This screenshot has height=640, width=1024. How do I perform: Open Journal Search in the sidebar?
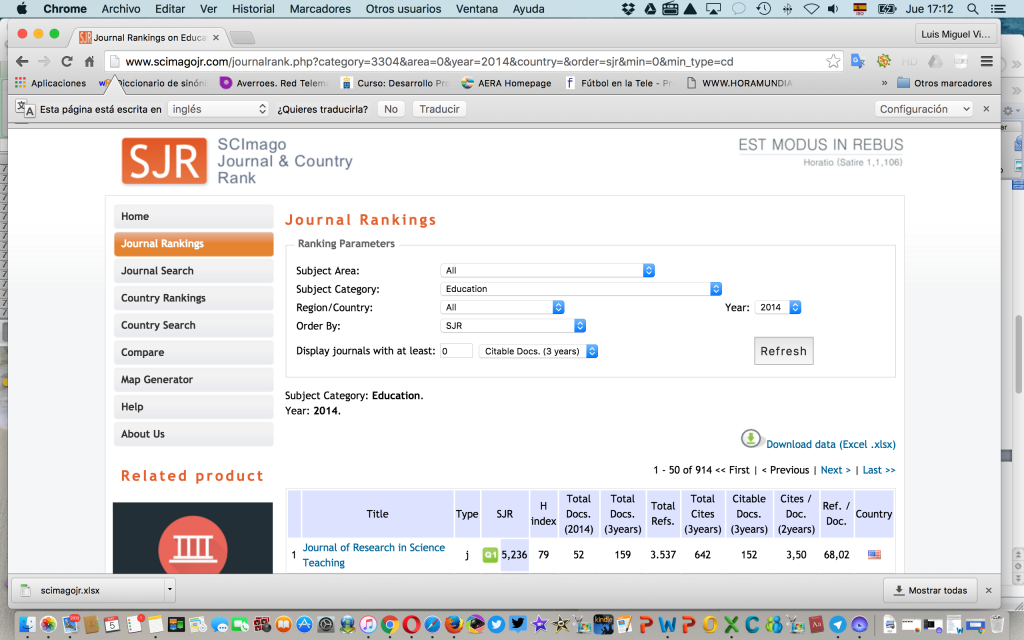(193, 270)
